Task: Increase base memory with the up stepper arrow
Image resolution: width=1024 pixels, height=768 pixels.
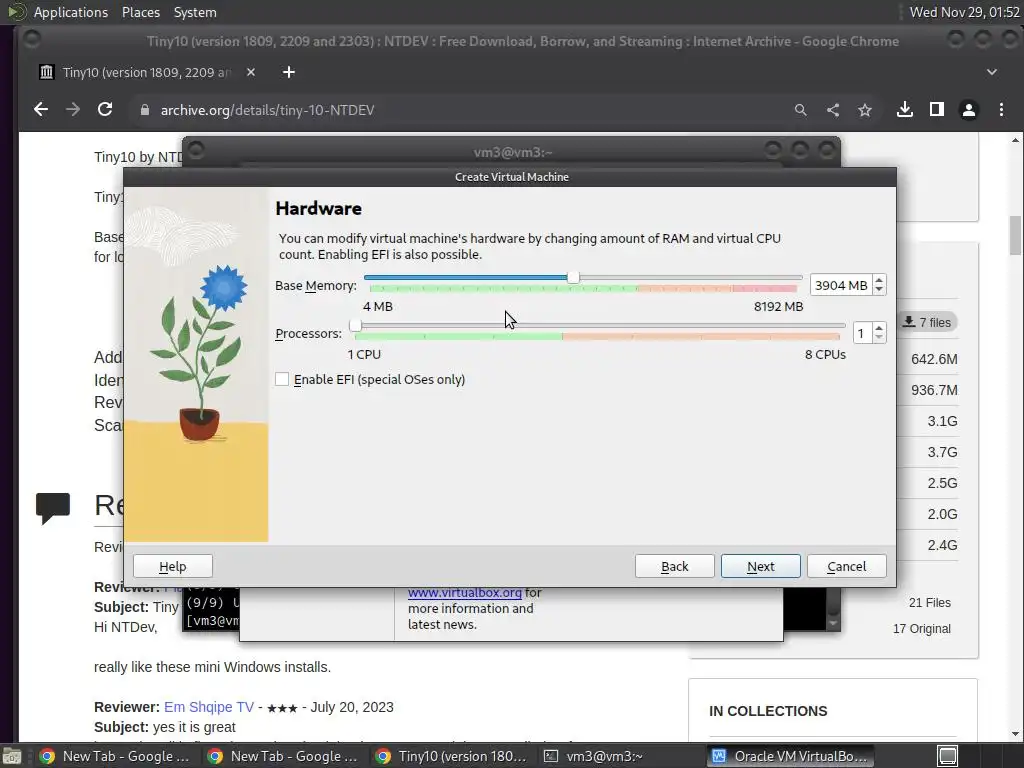Action: pyautogui.click(x=879, y=280)
